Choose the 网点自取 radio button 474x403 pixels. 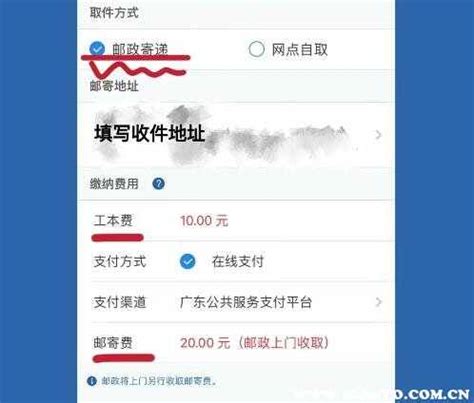click(256, 49)
